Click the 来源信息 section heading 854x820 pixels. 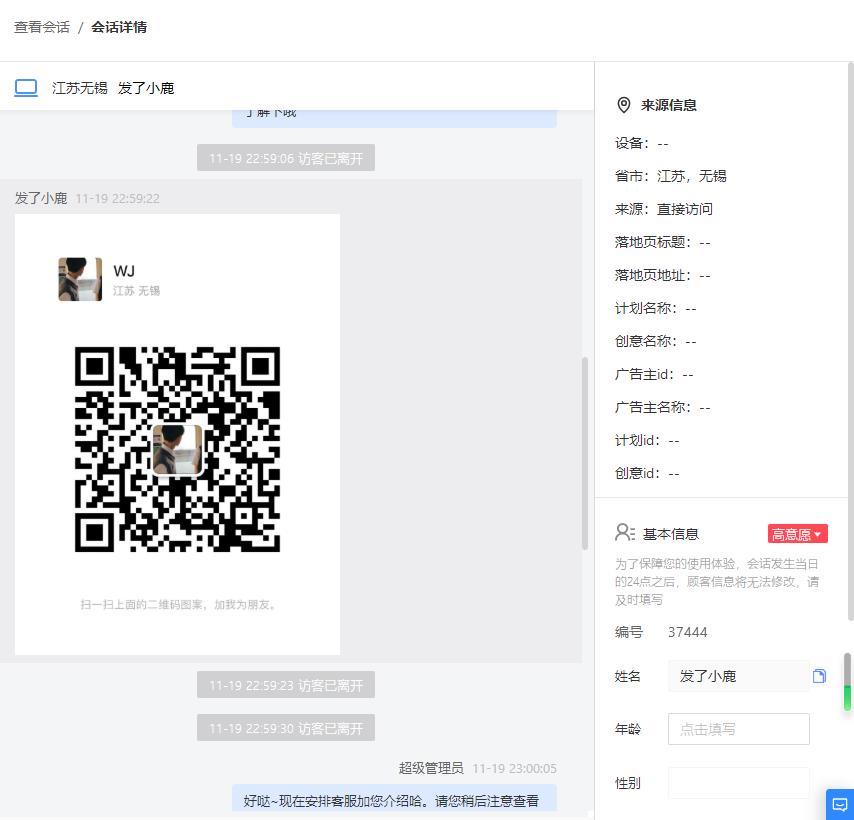pos(669,105)
